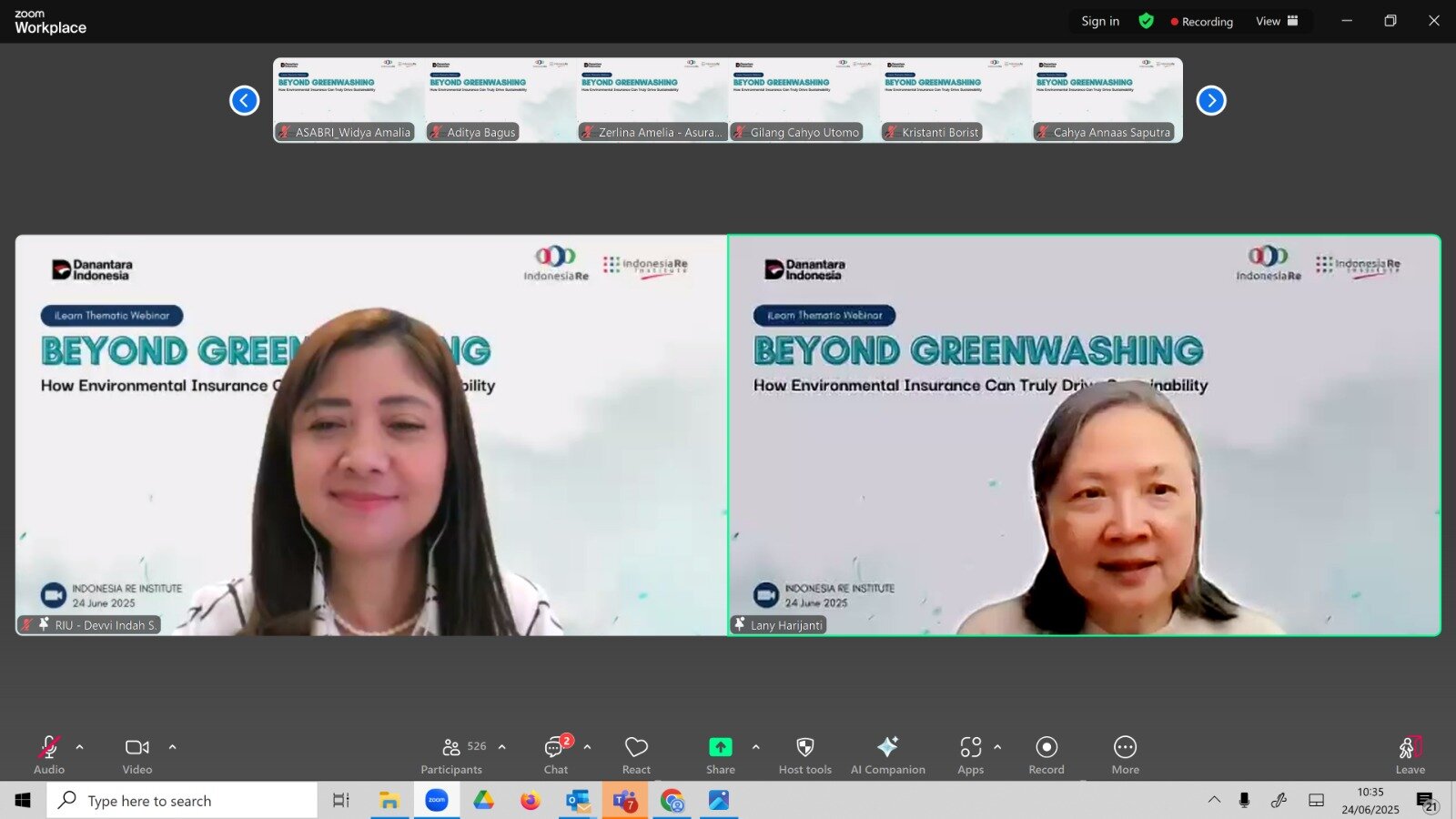Open Task View in the taskbar
Image resolution: width=1456 pixels, height=819 pixels.
(x=341, y=801)
